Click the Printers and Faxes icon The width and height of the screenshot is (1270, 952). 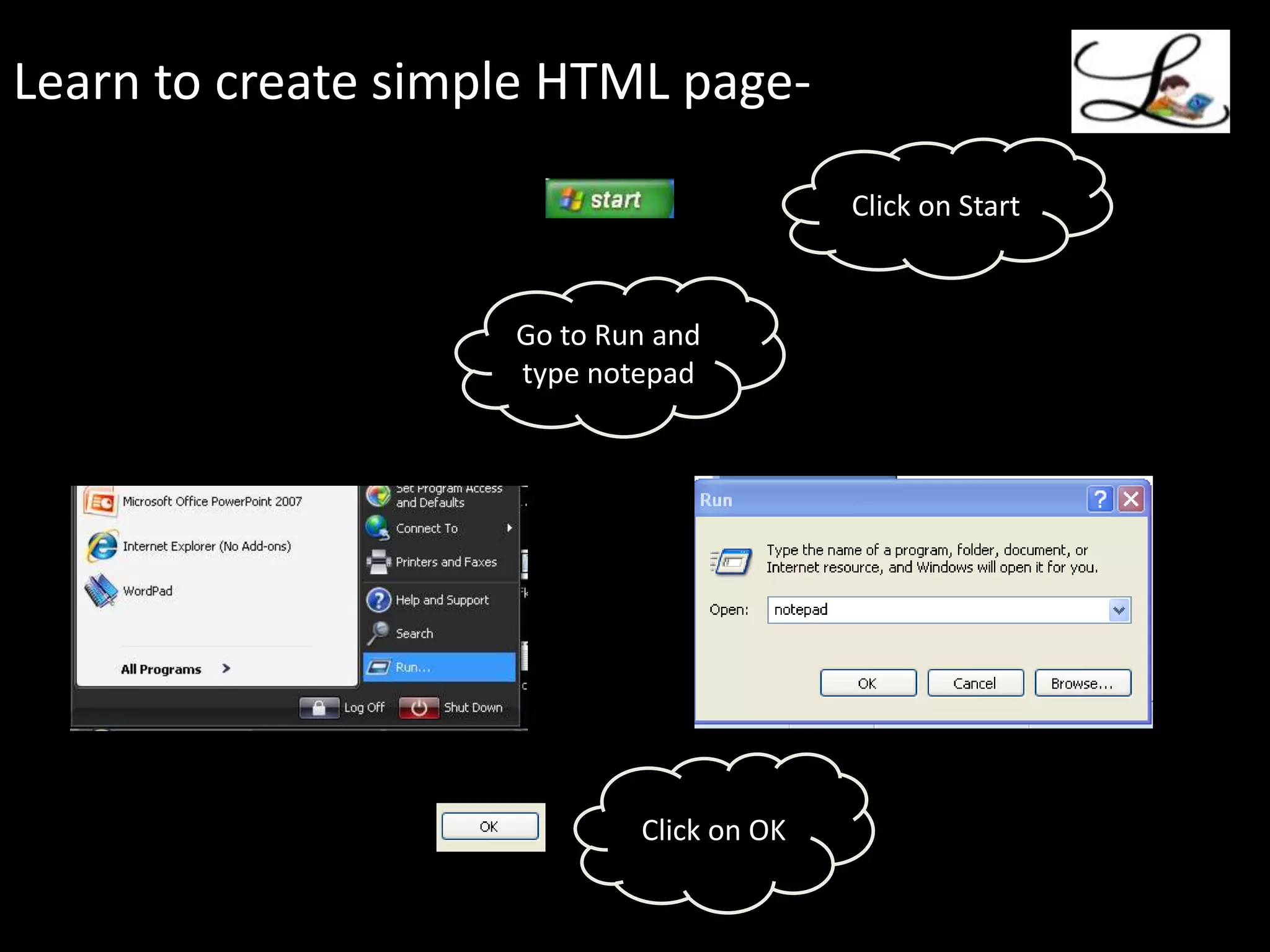(378, 562)
